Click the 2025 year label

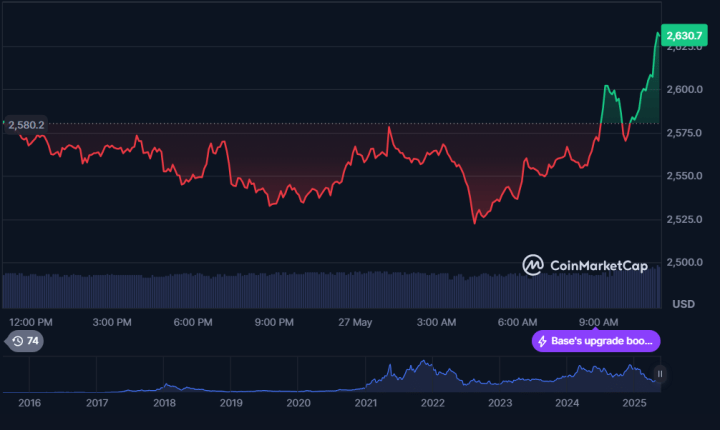point(634,402)
